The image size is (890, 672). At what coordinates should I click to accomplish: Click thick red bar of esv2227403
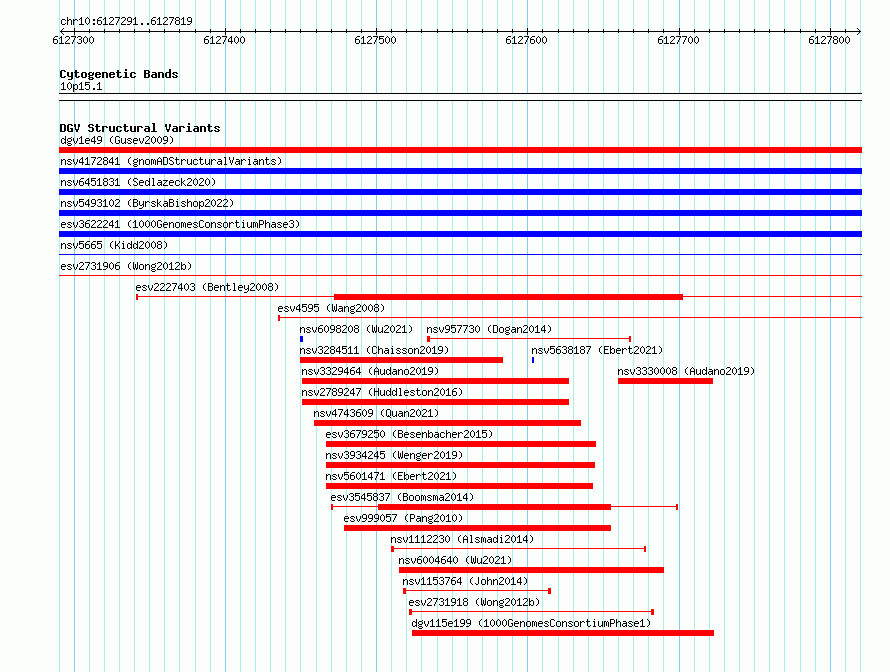click(x=509, y=297)
